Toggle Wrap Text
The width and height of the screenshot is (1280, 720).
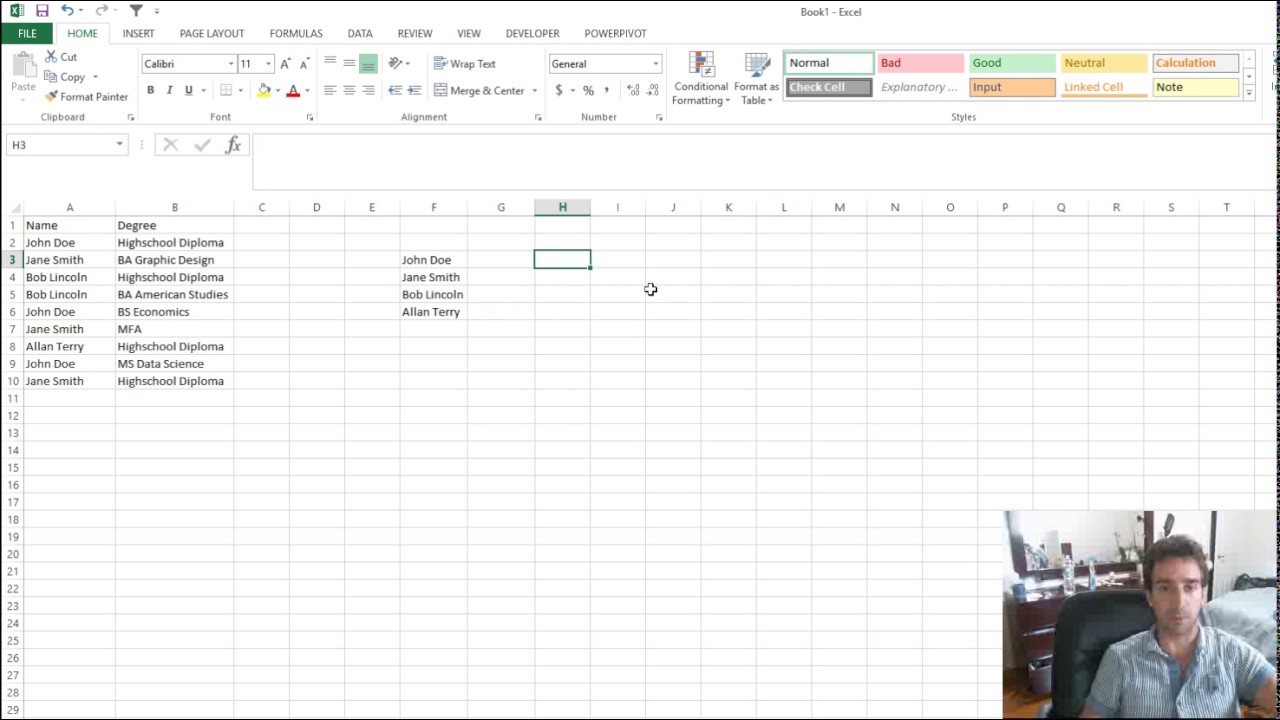coord(465,64)
